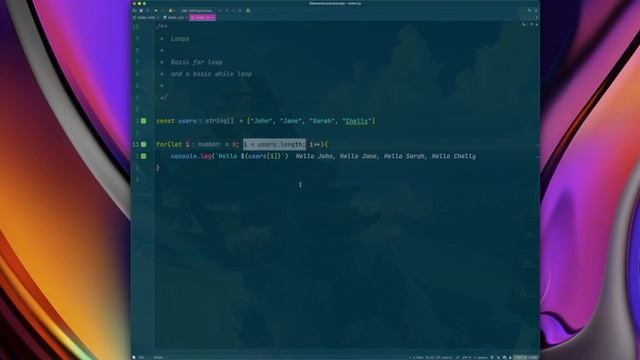Click the "Sarah" string in the users array
640x360 pixels.
(x=322, y=121)
